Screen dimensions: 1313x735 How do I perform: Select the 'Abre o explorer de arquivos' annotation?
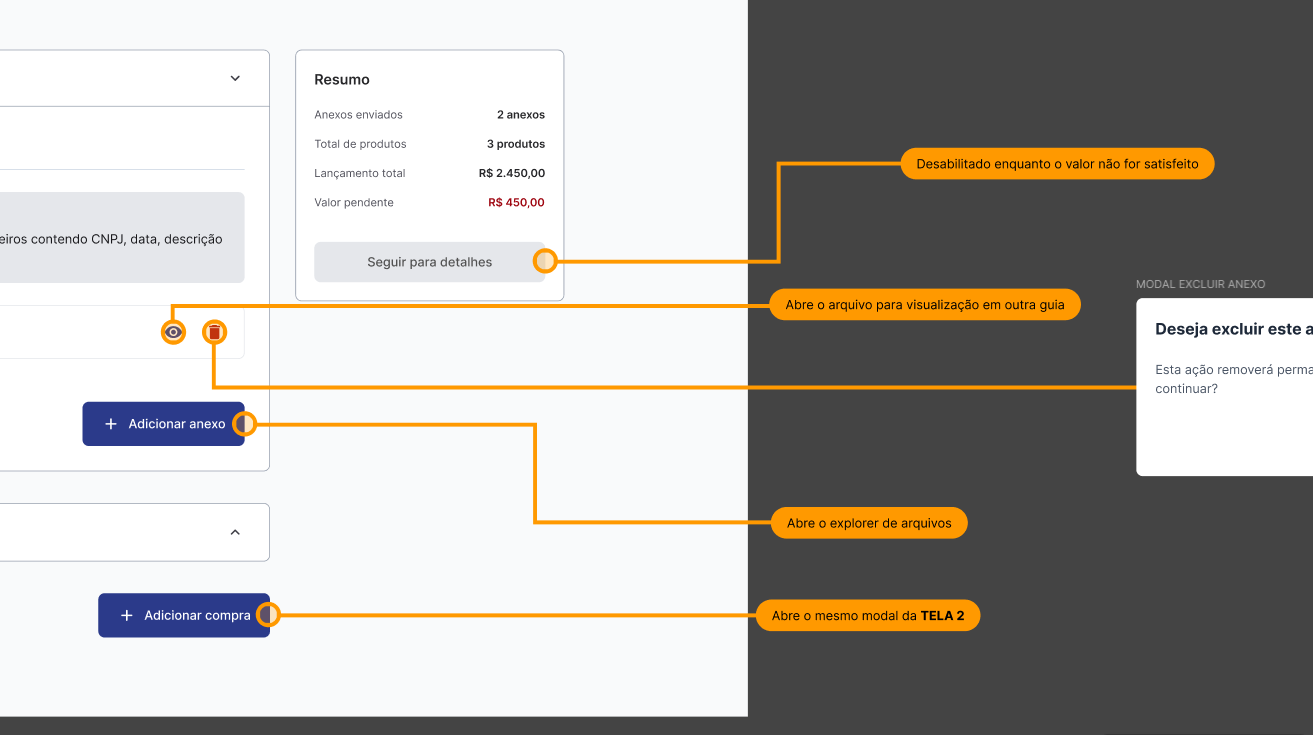click(869, 523)
